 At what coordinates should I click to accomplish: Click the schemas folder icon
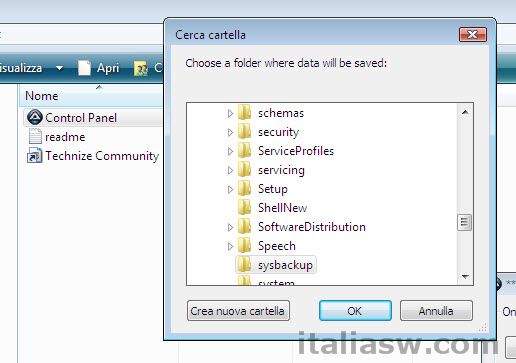(x=245, y=112)
